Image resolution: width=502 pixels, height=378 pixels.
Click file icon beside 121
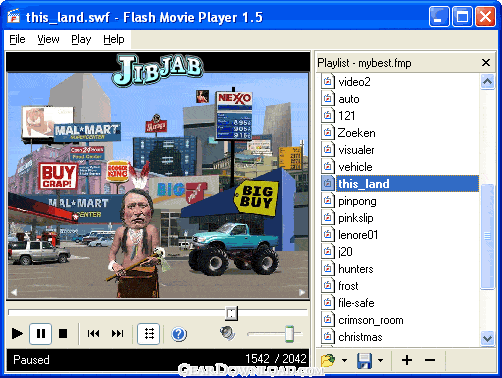pyautogui.click(x=327, y=116)
